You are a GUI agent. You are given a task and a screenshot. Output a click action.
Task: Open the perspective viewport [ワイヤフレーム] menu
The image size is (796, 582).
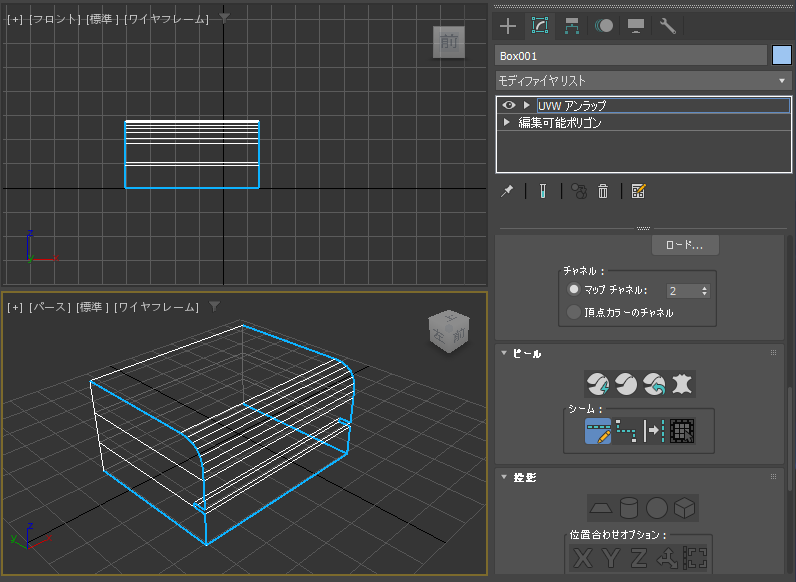tap(156, 307)
